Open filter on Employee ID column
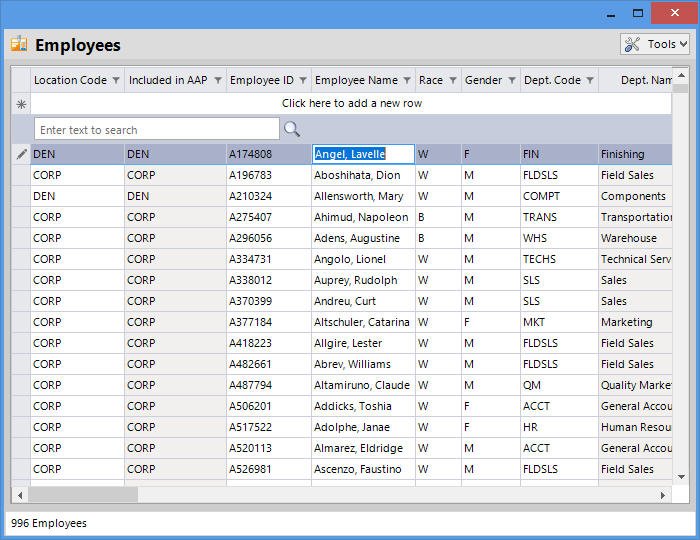The width and height of the screenshot is (700, 540). (x=302, y=80)
